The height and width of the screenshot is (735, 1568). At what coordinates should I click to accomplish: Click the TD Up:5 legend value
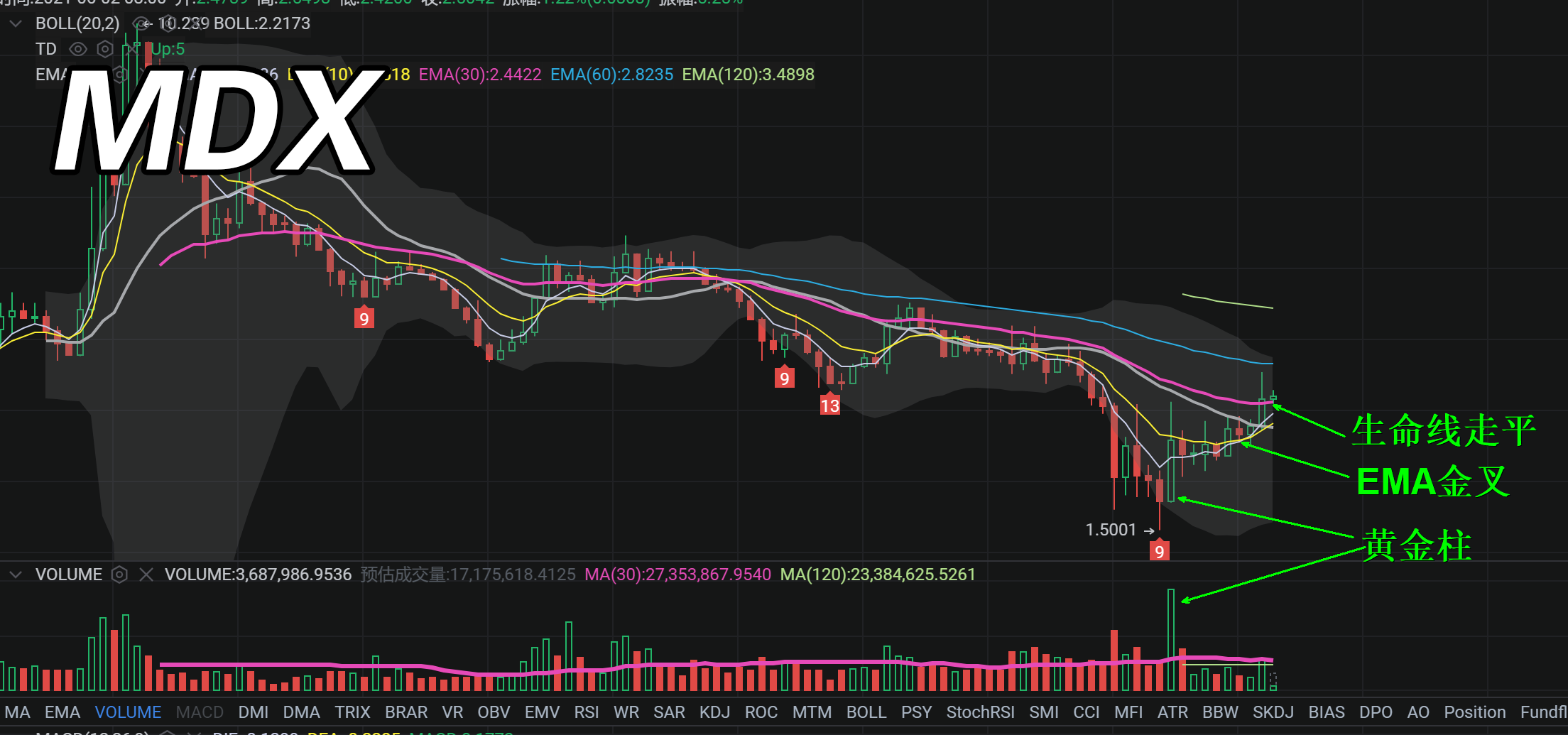(168, 49)
